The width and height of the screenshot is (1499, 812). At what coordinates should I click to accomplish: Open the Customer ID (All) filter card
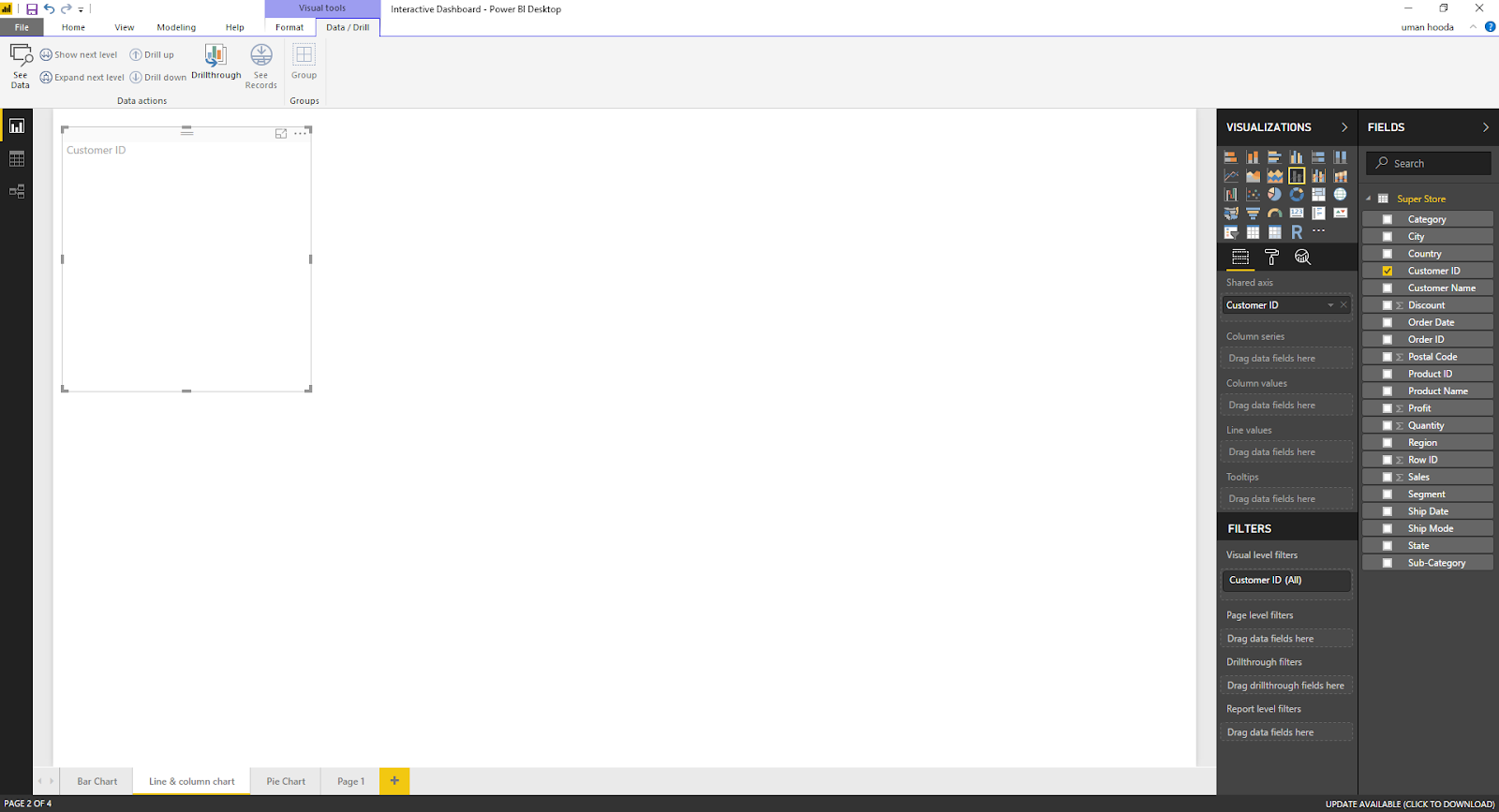1286,581
